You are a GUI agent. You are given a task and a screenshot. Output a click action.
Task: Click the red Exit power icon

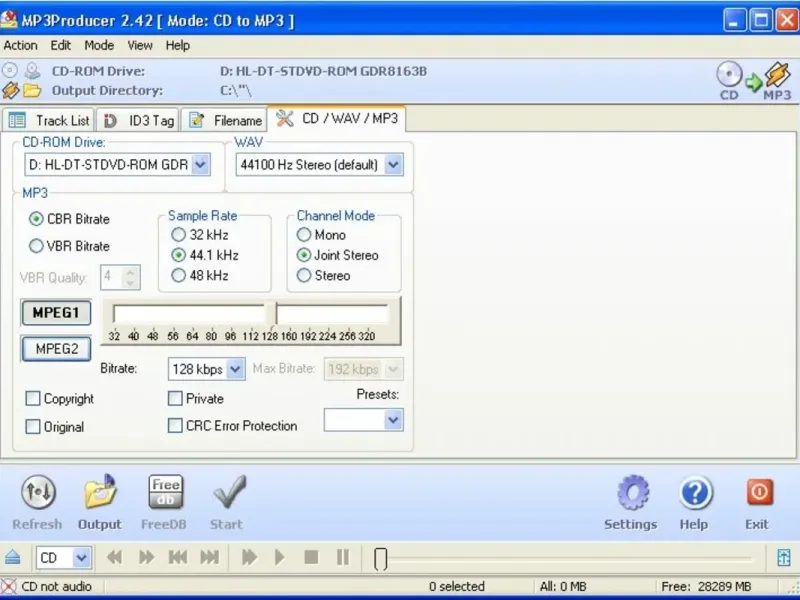click(760, 492)
